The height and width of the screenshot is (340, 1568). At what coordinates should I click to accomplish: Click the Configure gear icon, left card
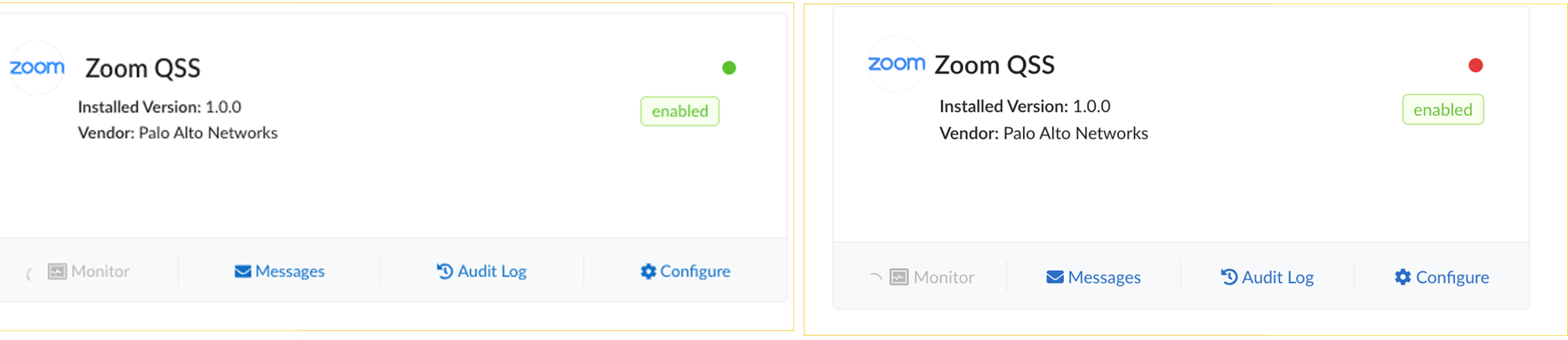coord(648,271)
